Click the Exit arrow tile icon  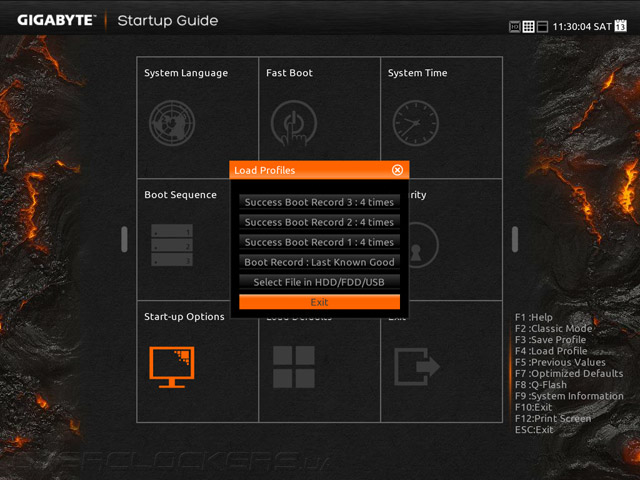click(x=417, y=367)
